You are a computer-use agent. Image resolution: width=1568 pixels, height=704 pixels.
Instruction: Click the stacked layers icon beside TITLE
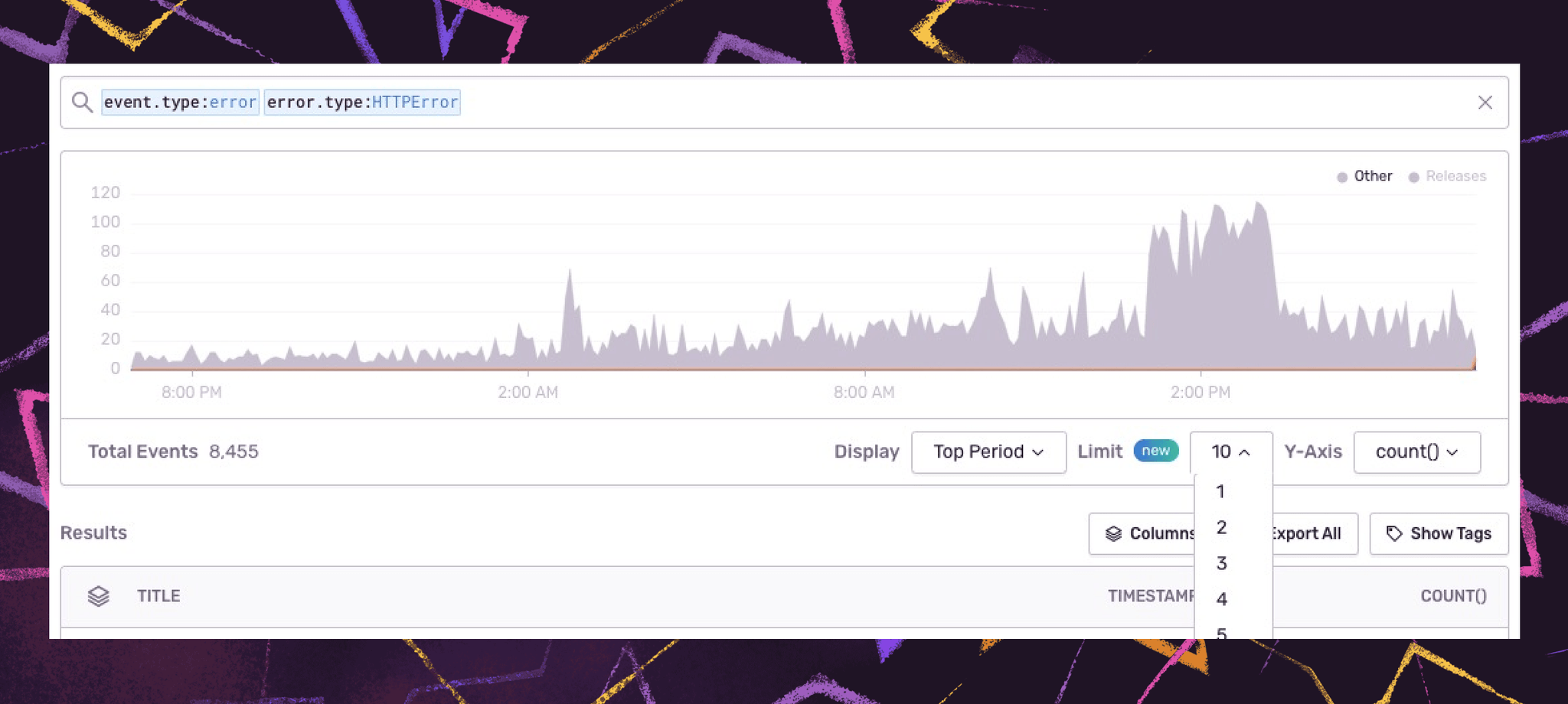[99, 596]
